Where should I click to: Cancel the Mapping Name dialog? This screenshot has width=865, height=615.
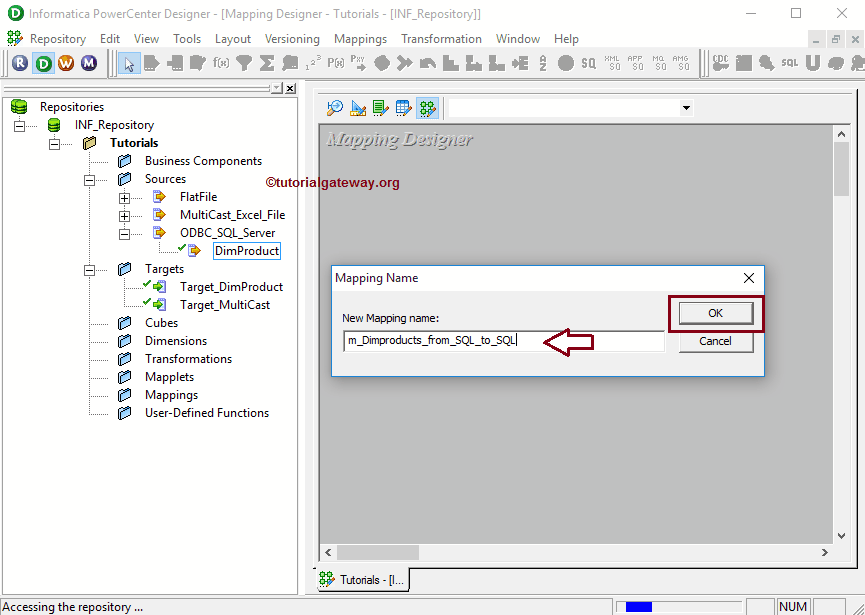716,341
